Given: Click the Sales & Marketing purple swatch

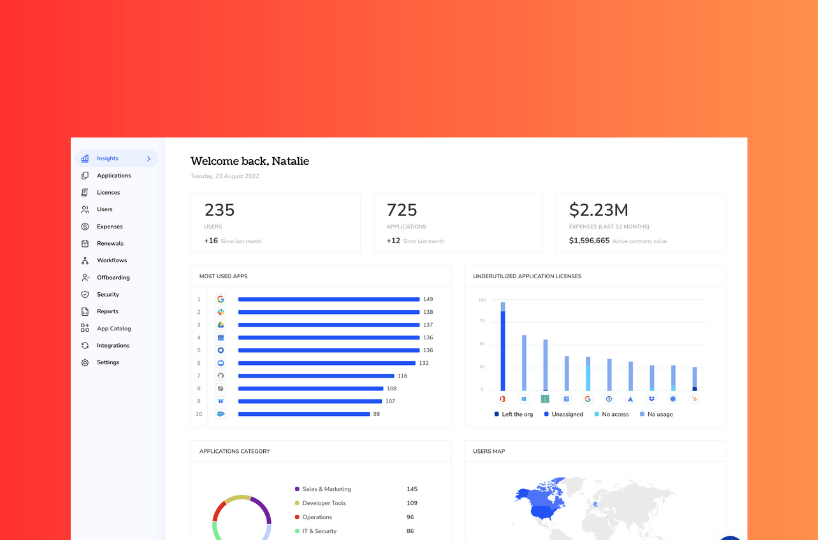Looking at the screenshot, I should tap(297, 489).
